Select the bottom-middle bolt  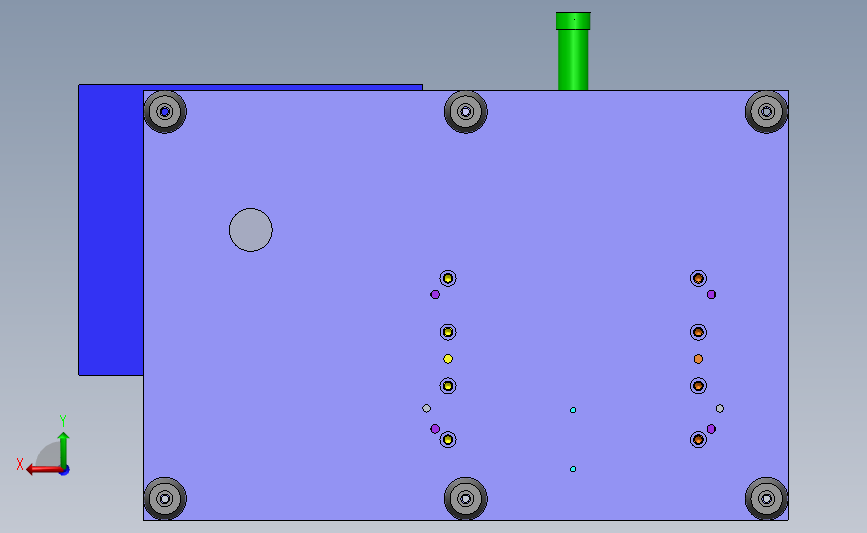point(466,499)
